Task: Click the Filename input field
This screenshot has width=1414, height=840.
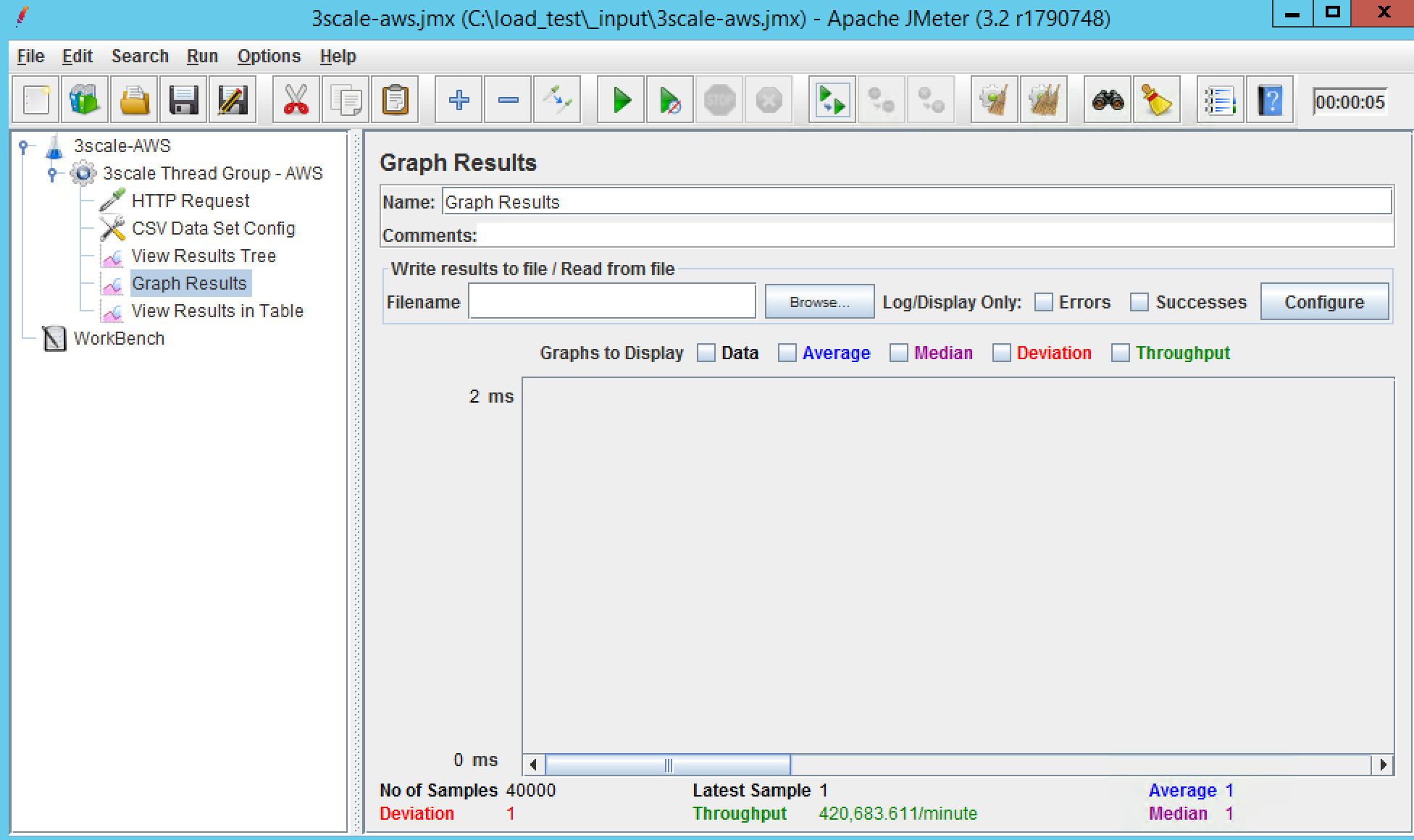Action: click(612, 302)
